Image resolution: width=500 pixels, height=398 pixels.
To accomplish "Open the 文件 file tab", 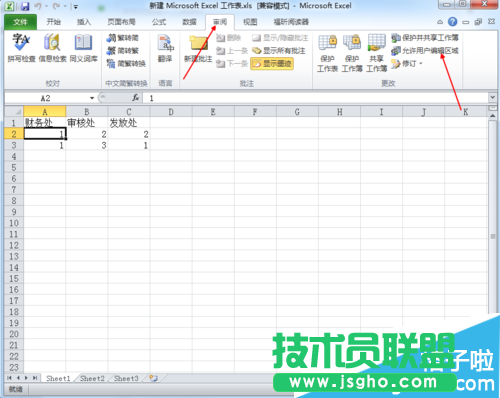I will pyautogui.click(x=20, y=22).
